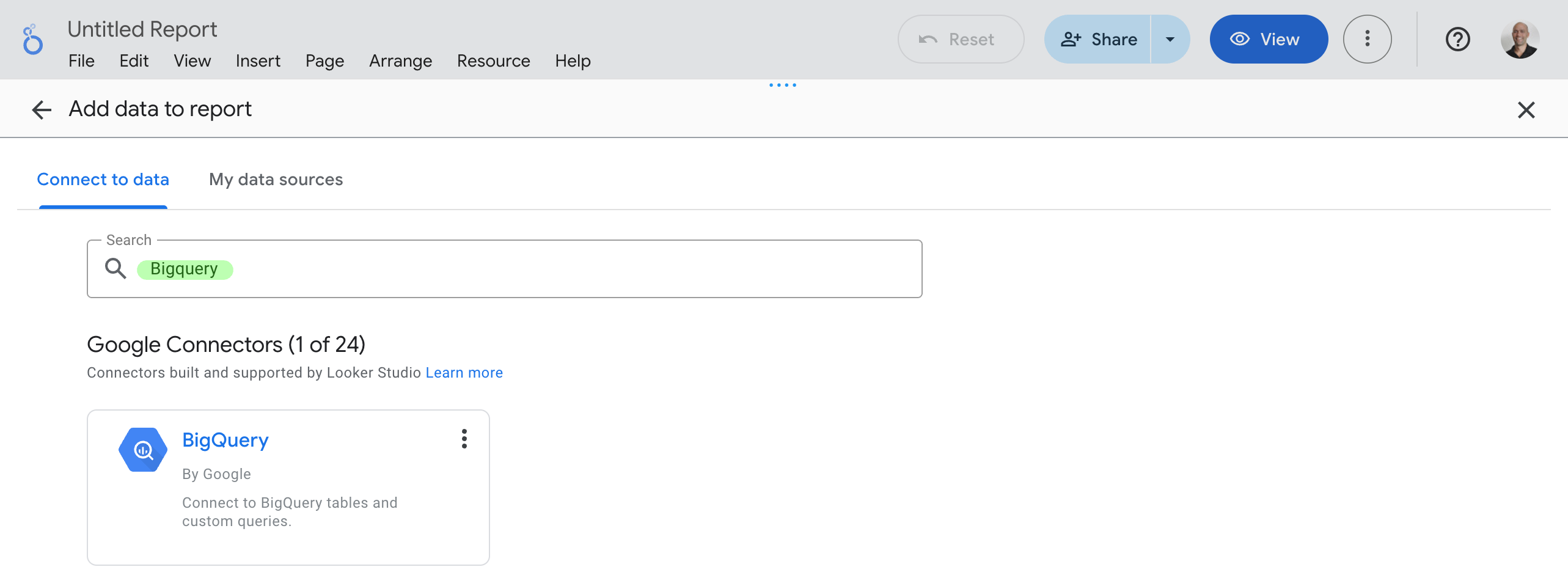Open the BigQuery connector link
1568x578 pixels.
coord(225,439)
